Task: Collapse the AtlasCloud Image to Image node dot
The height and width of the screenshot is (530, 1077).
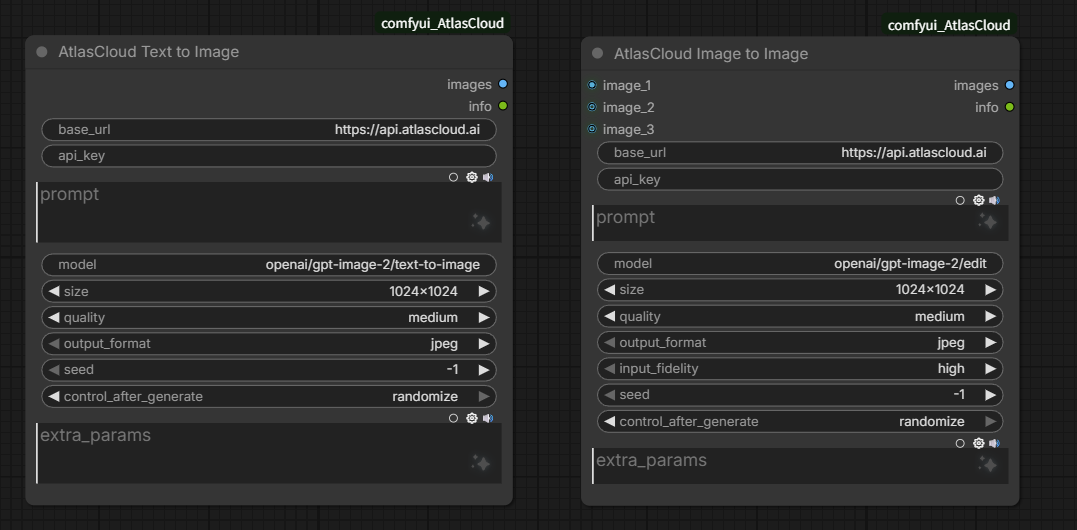Action: [597, 54]
